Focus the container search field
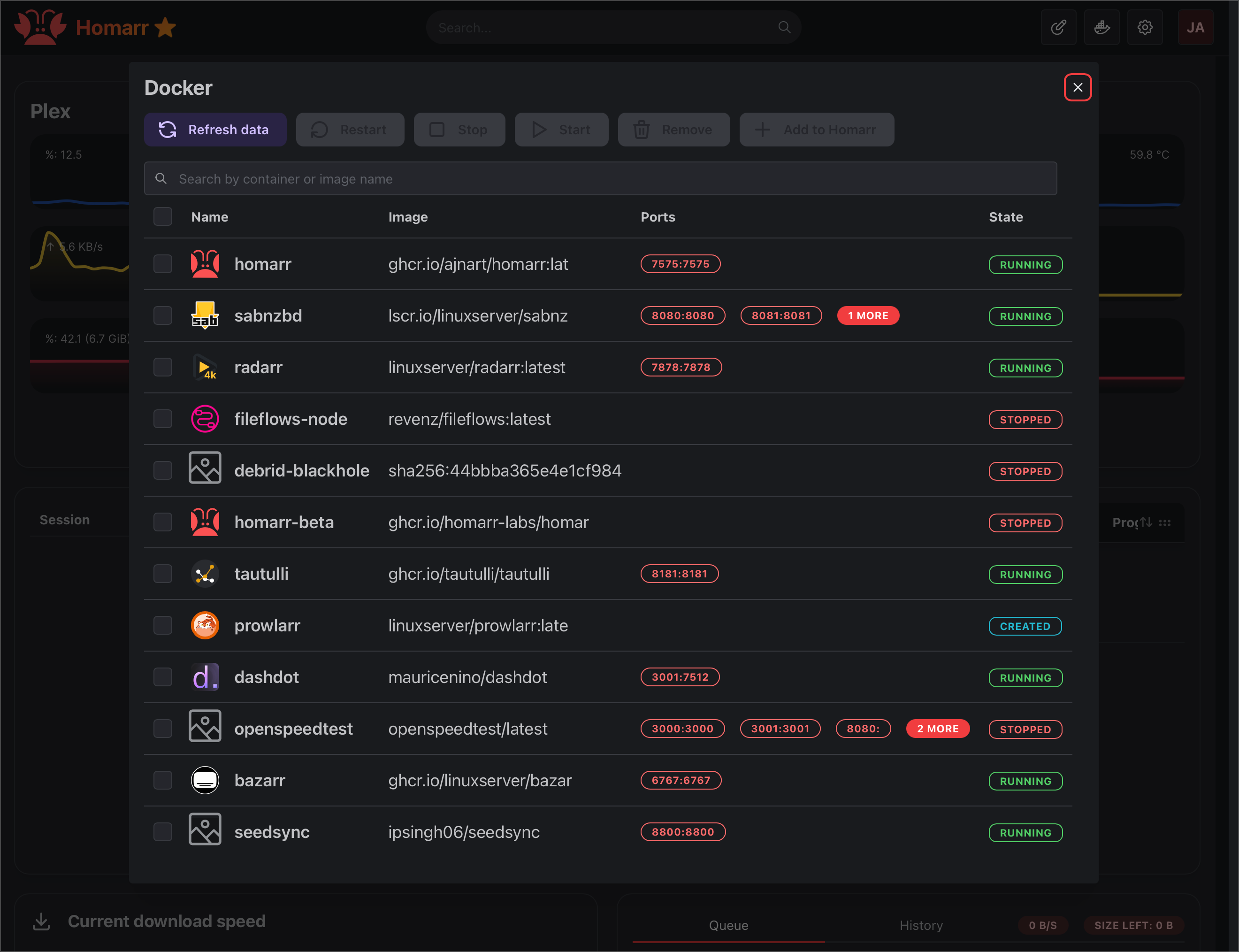This screenshot has width=1239, height=952. pos(601,179)
